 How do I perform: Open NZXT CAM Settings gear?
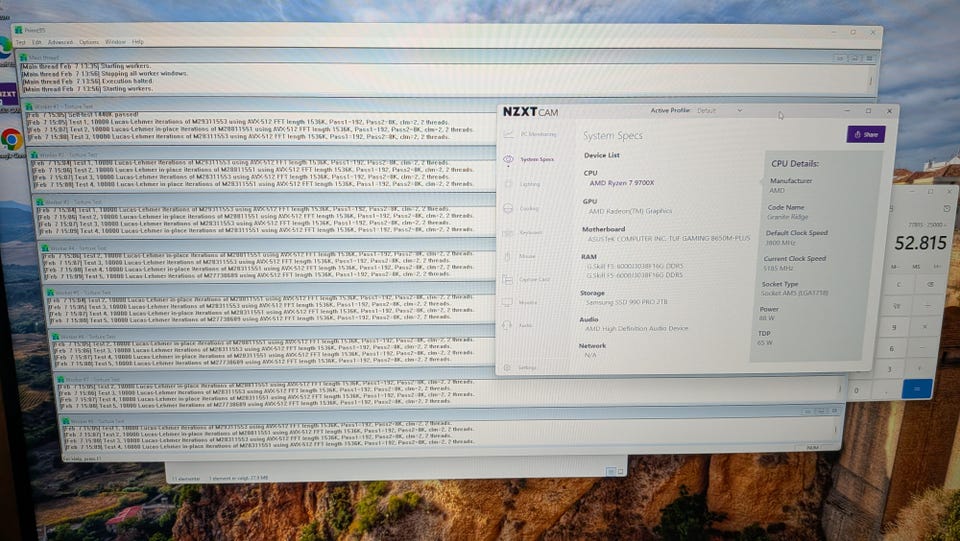507,368
